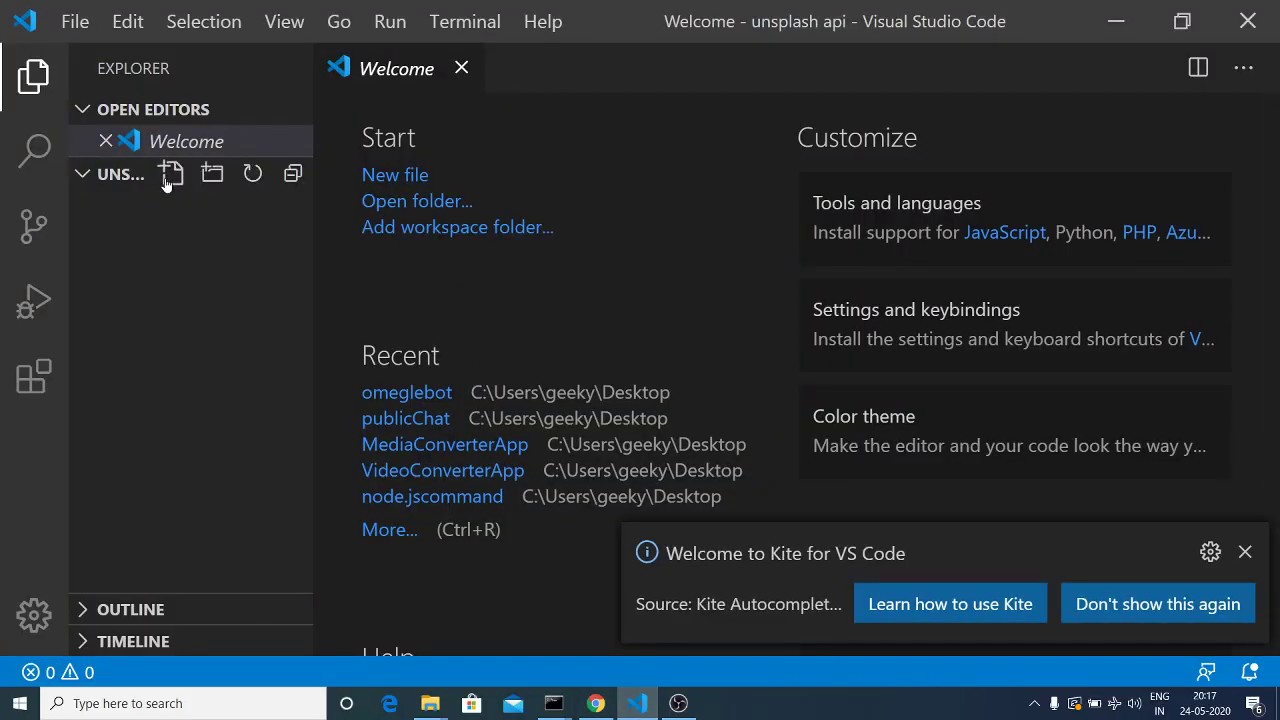
Task: Open the Extensions view
Action: click(34, 377)
